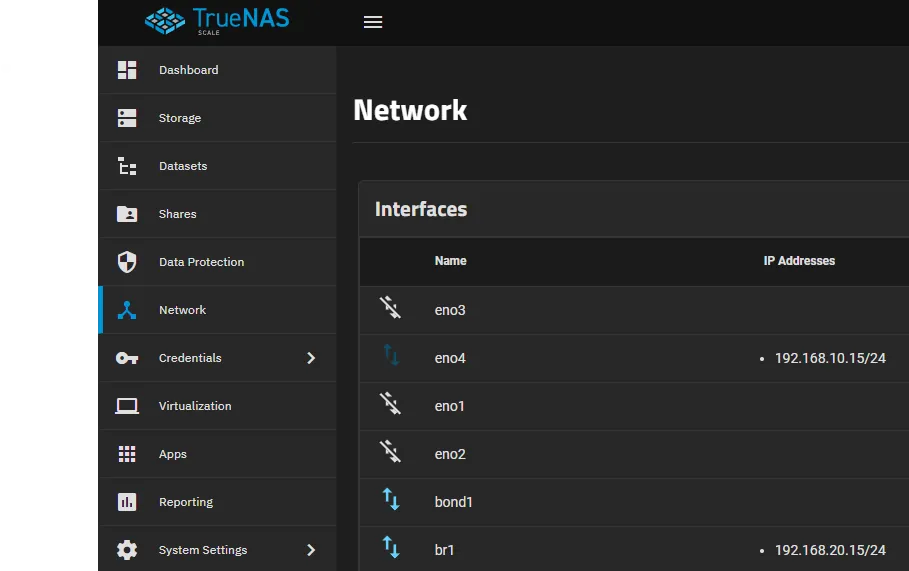Click the Reporting chart icon
The width and height of the screenshot is (909, 571).
pyautogui.click(x=127, y=502)
